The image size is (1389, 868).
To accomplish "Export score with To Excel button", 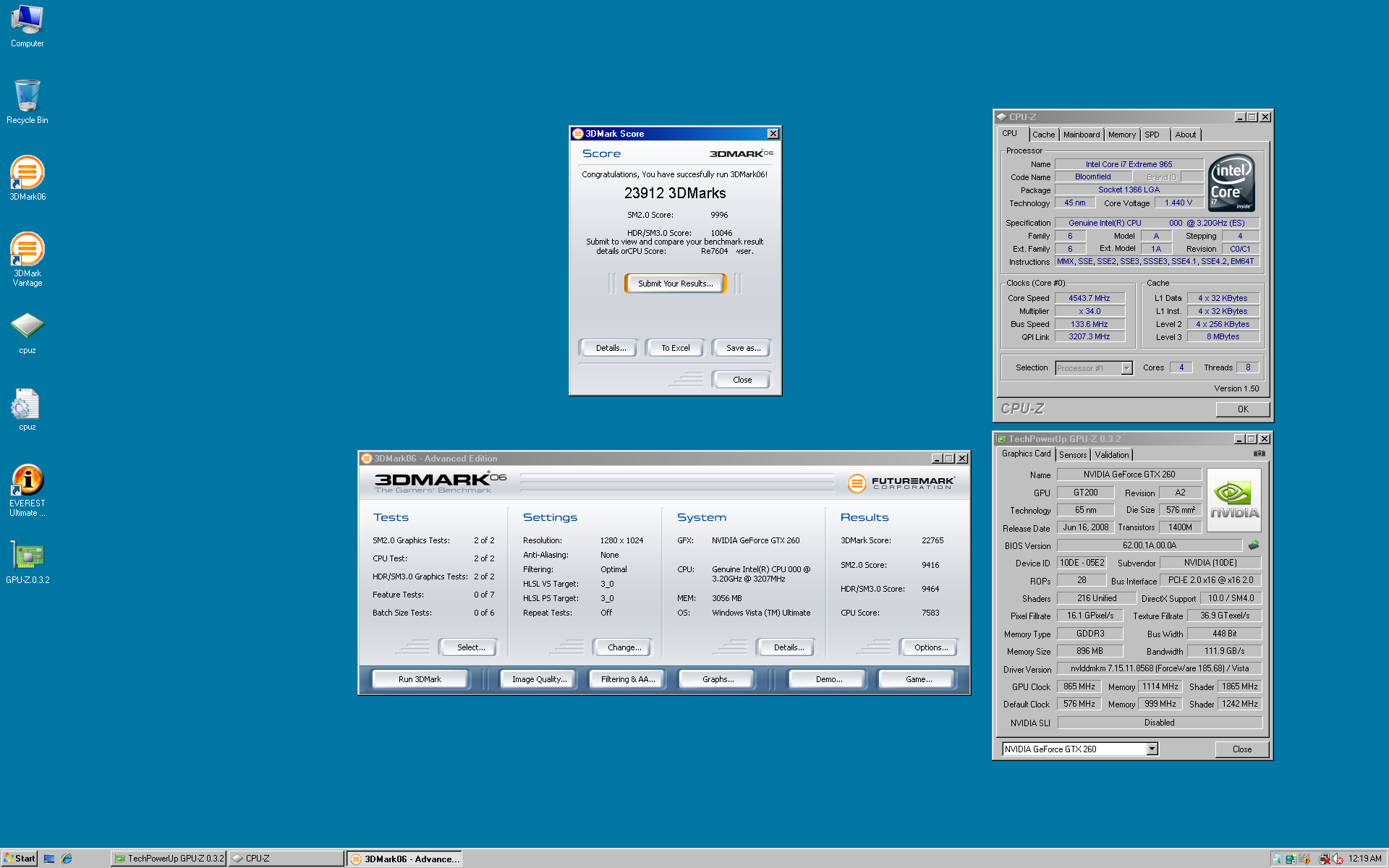I will 675,348.
